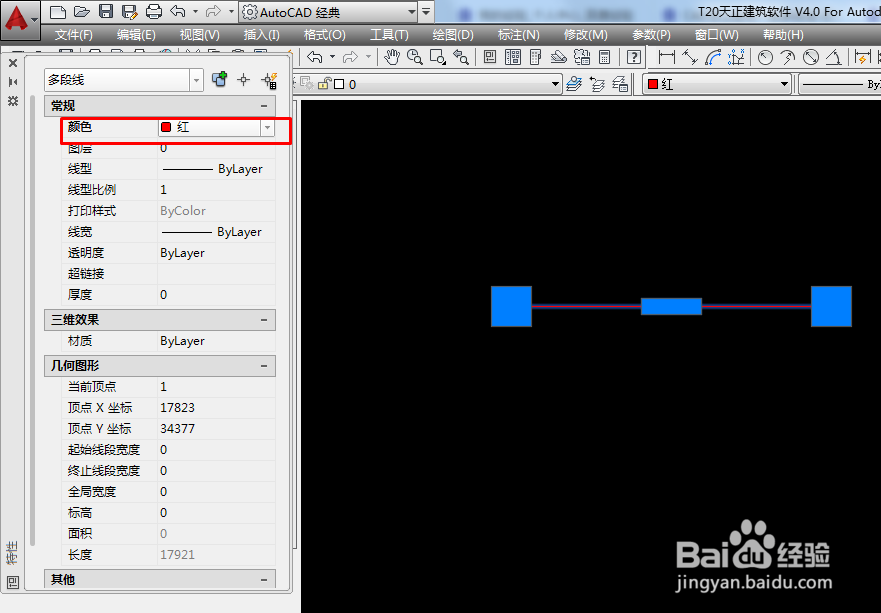The width and height of the screenshot is (881, 613).
Task: Select the Angular dimension tool
Action: pyautogui.click(x=834, y=57)
